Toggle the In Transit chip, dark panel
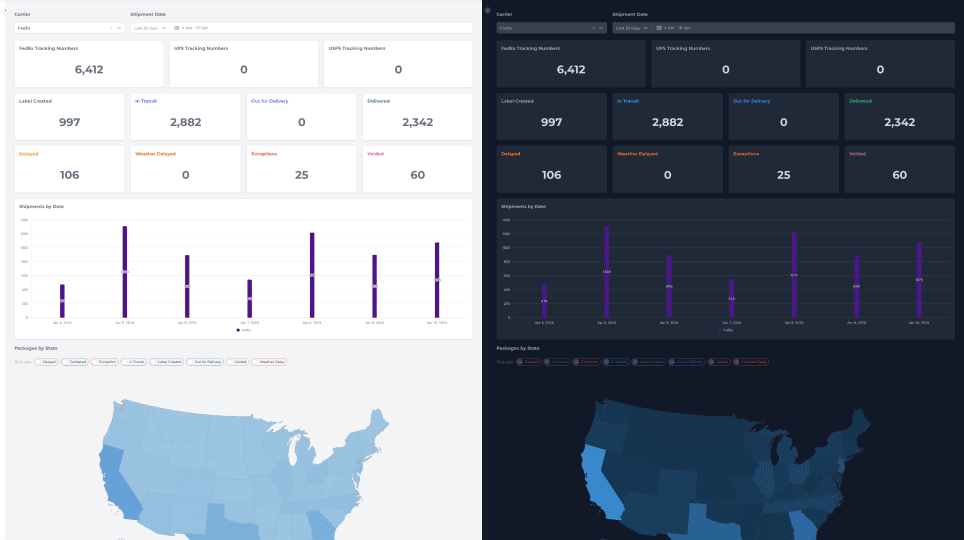Image resolution: width=964 pixels, height=540 pixels. 616,362
